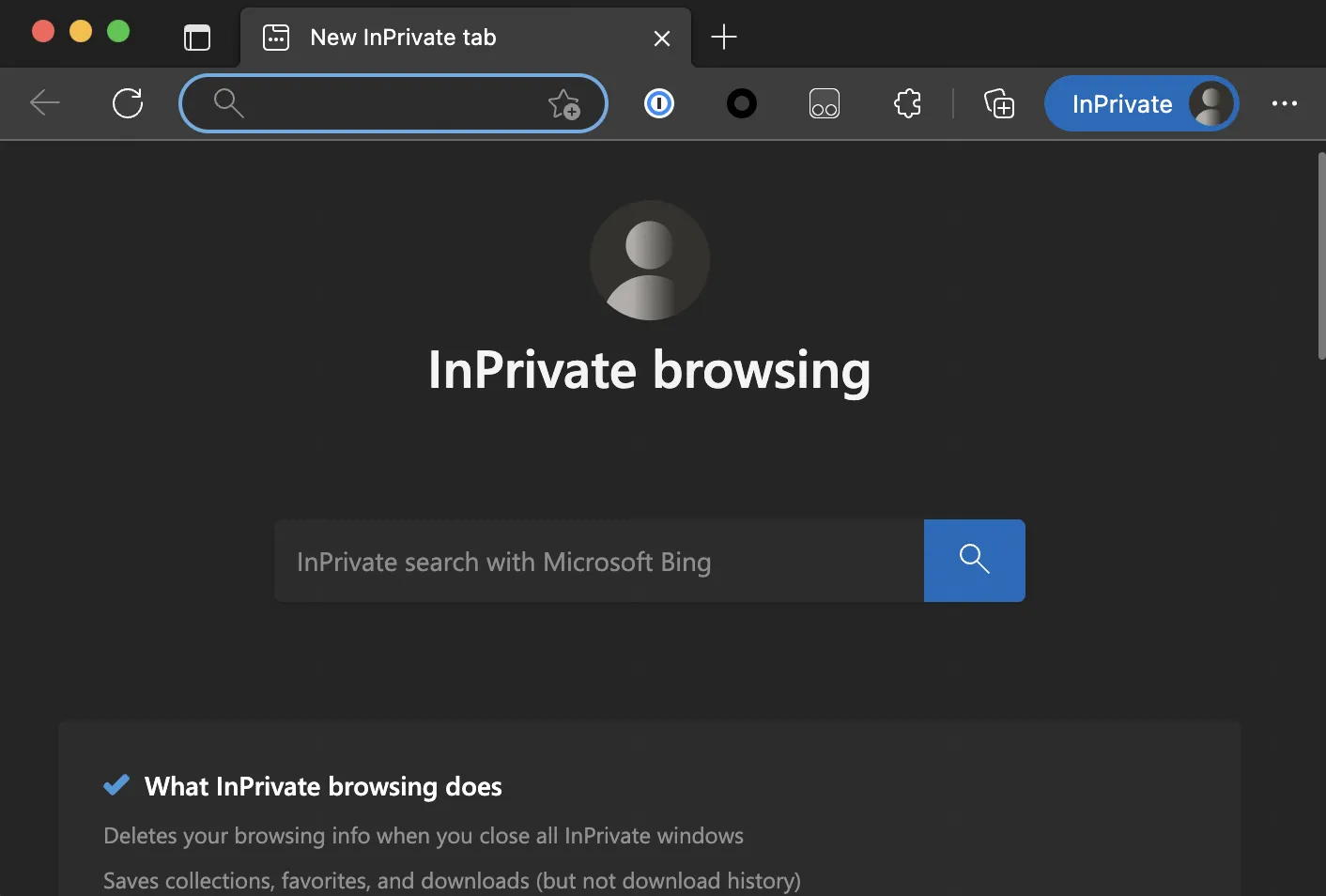Screen dimensions: 1326x896
Task: Add this page to favorites star
Action: (564, 103)
